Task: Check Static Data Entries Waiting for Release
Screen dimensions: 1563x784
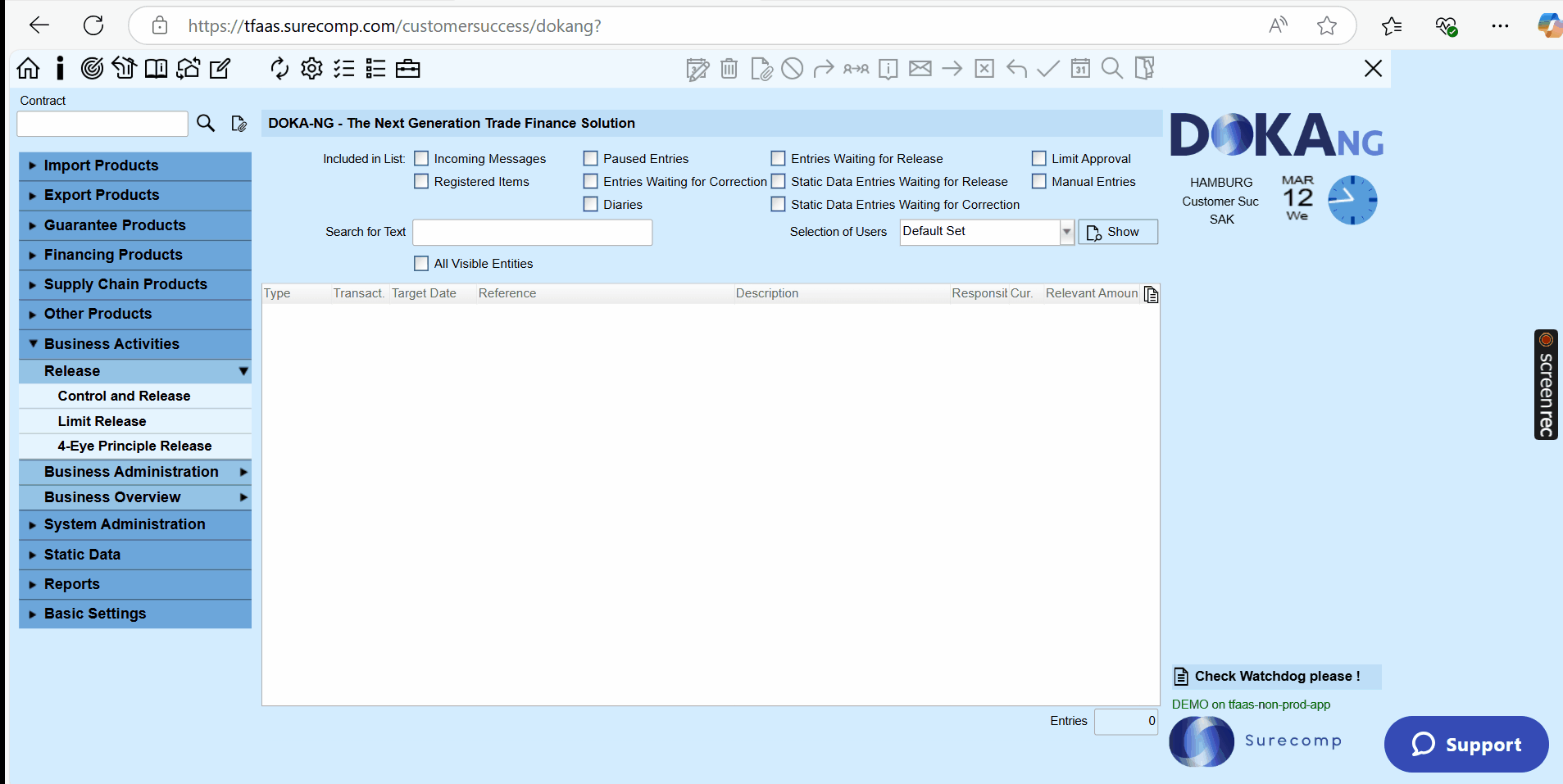Action: tap(778, 181)
